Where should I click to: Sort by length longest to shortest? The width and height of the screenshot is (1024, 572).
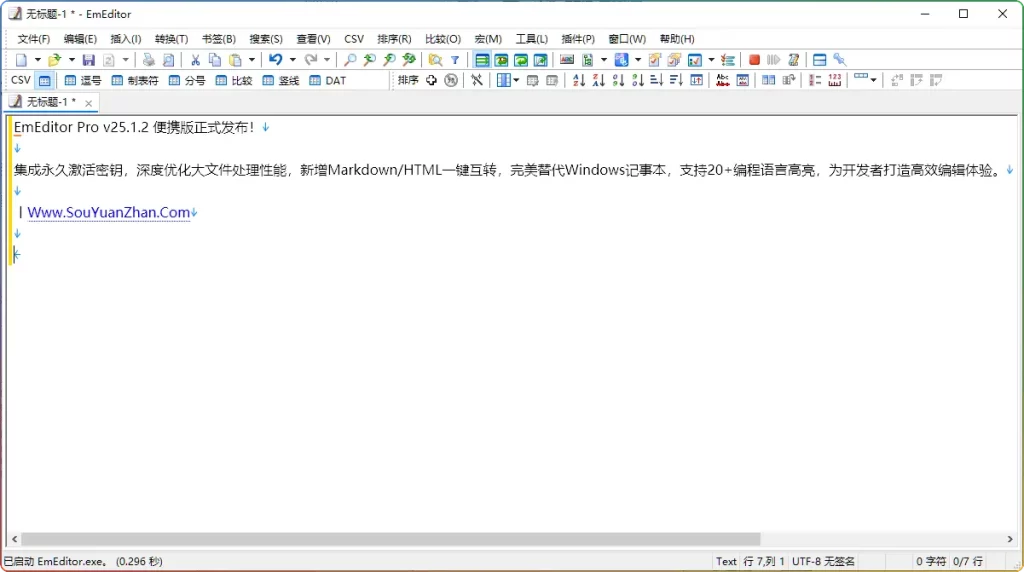677,80
